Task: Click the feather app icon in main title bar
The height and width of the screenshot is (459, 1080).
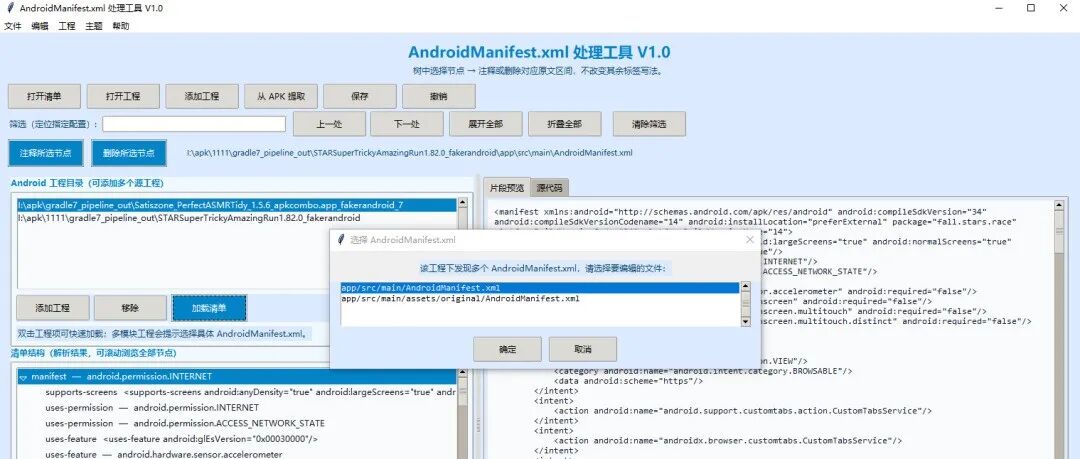Action: tap(10, 8)
